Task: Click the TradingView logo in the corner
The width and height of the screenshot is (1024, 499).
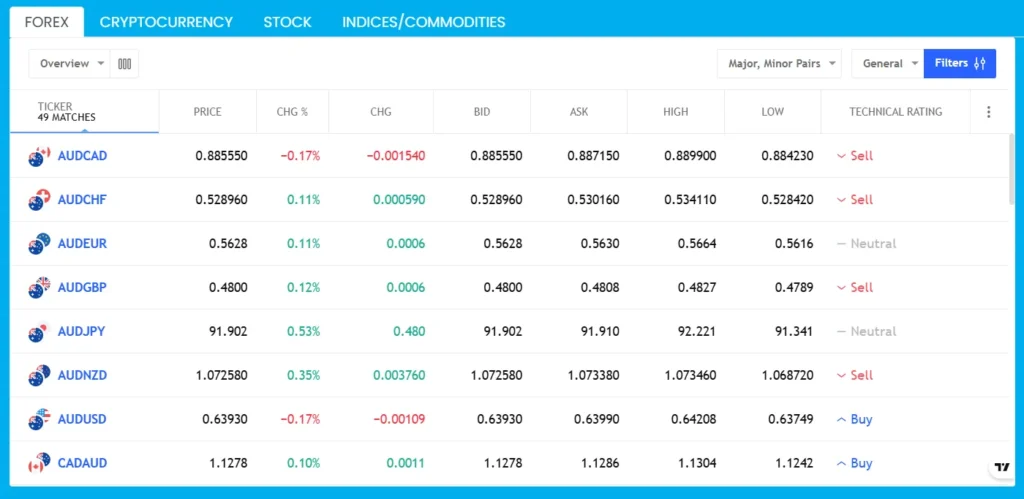Action: pyautogui.click(x=1000, y=468)
